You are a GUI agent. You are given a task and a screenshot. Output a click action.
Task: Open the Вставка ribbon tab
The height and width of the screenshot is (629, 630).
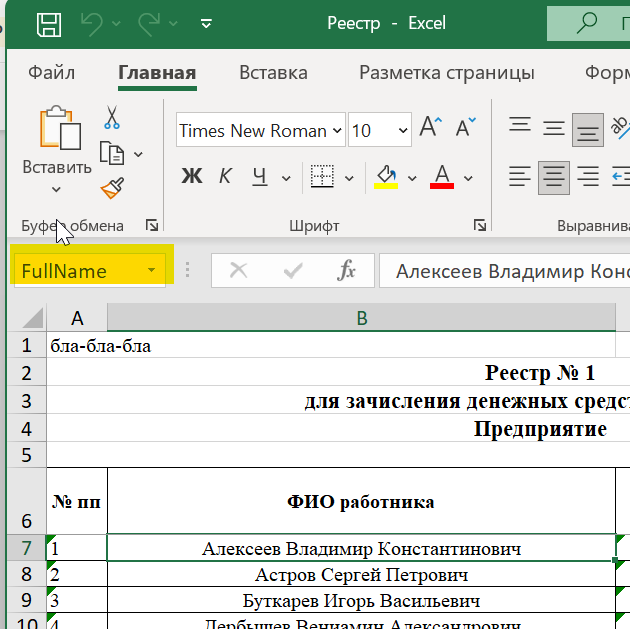tap(273, 73)
